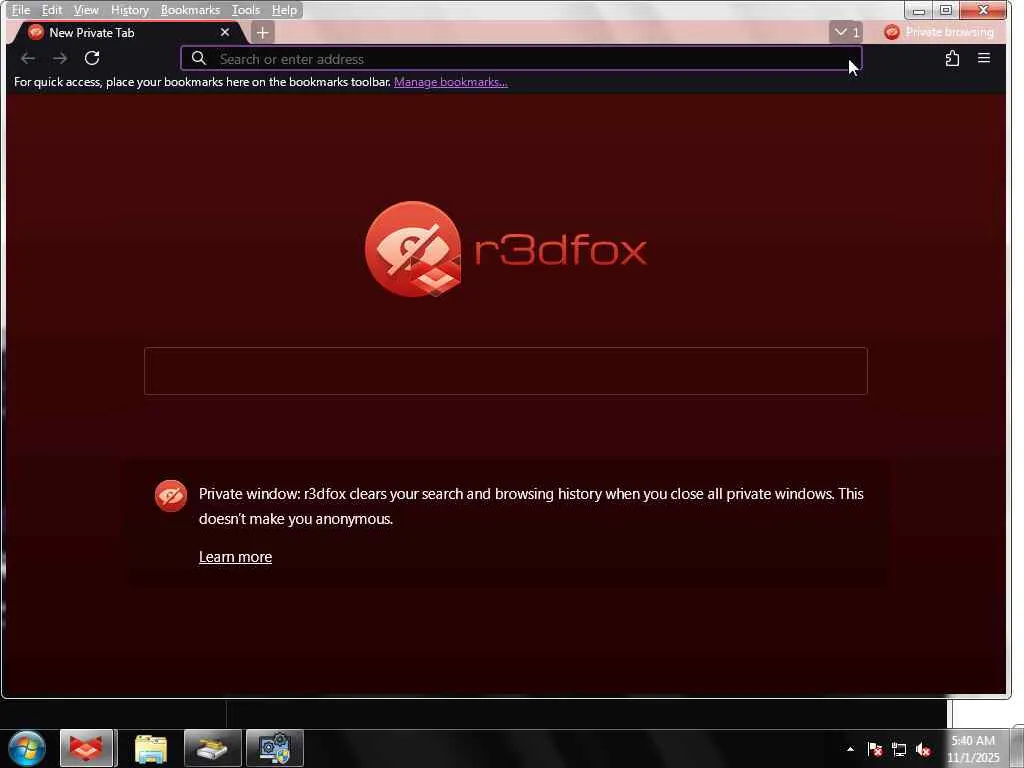Select the New Private Tab tab

click(127, 33)
